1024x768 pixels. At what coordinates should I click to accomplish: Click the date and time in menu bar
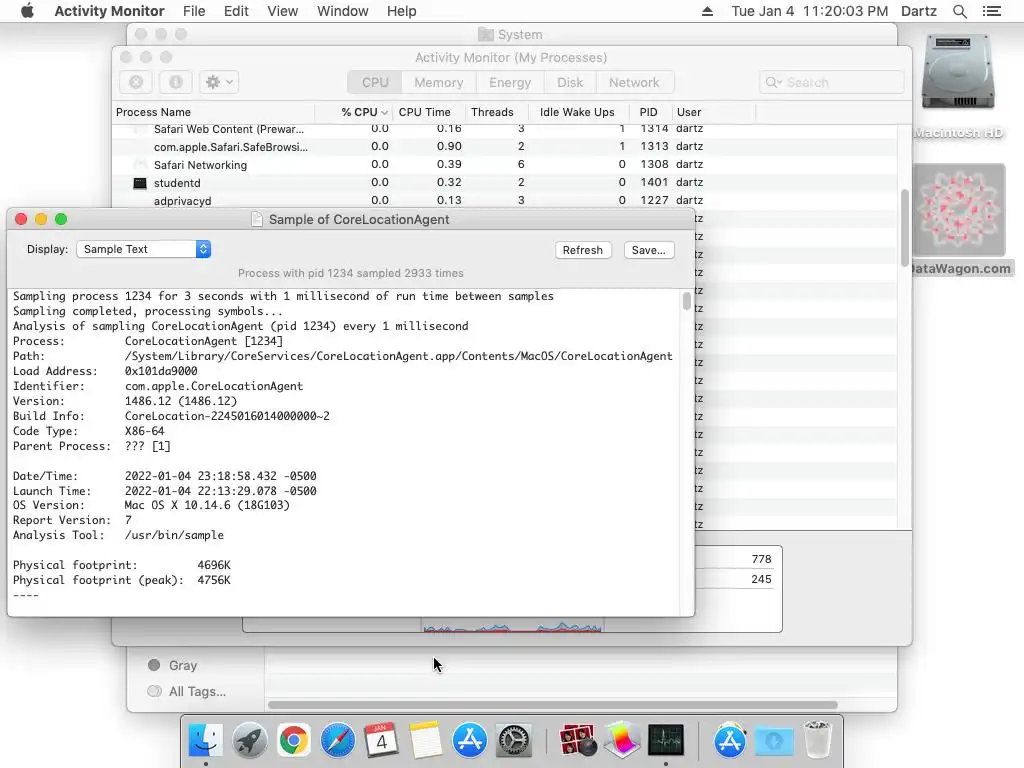(x=809, y=11)
